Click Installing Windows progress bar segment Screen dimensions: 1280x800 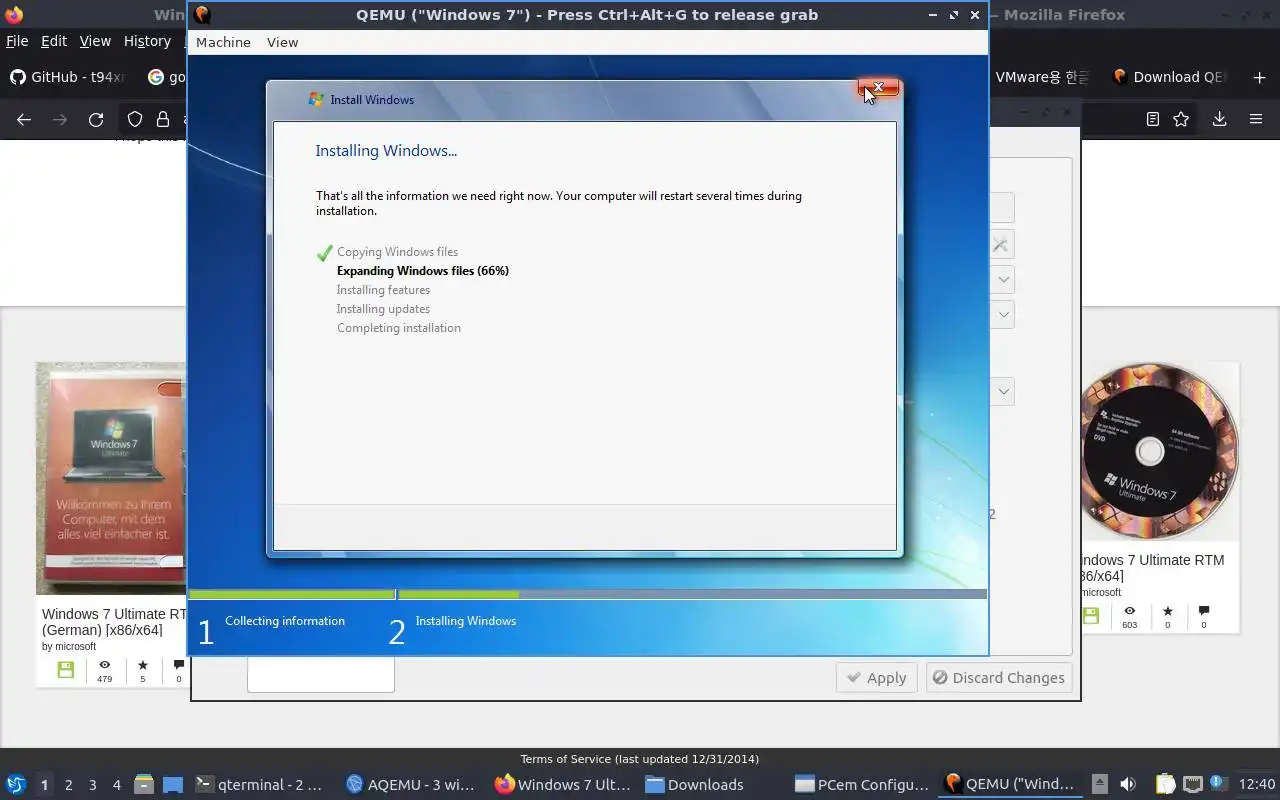pyautogui.click(x=692, y=594)
